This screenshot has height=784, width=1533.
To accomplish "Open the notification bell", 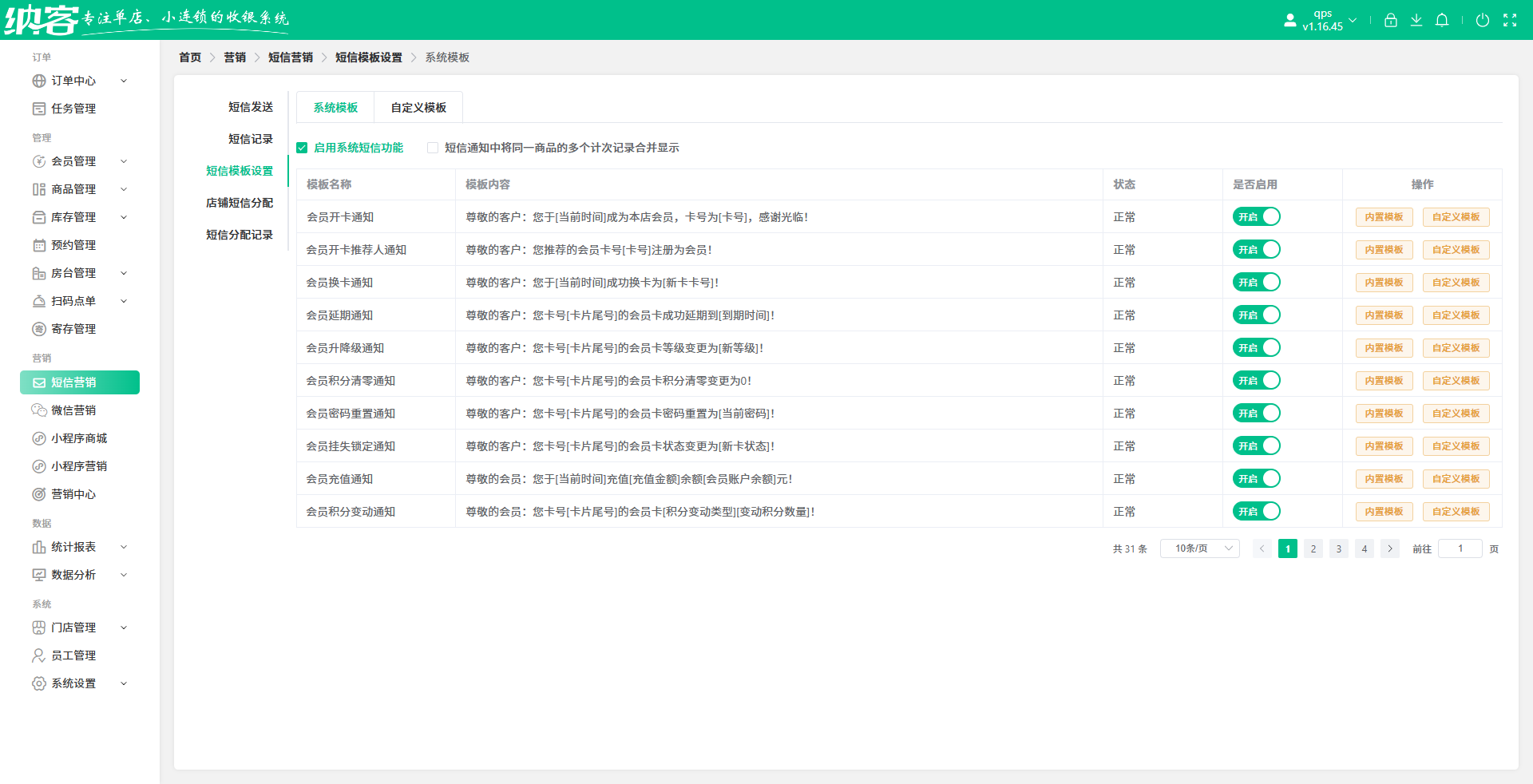I will pos(1442,20).
